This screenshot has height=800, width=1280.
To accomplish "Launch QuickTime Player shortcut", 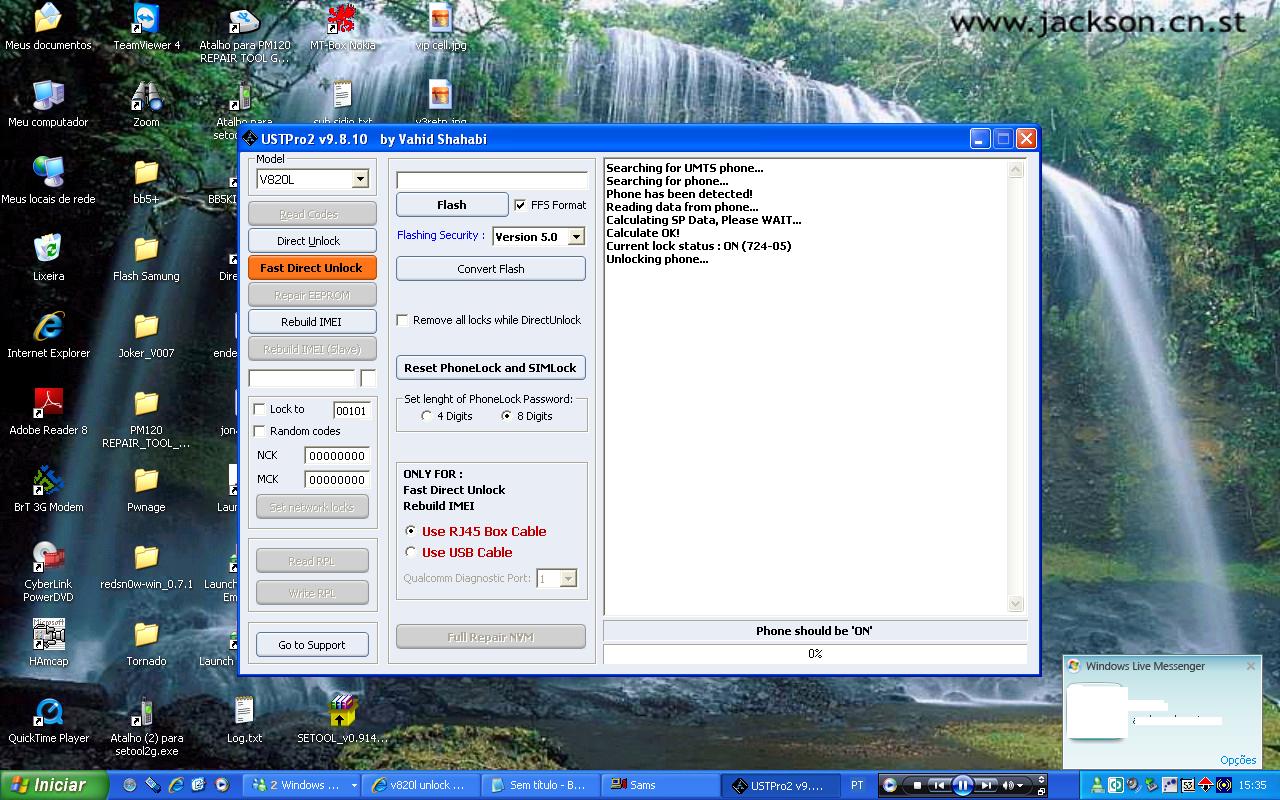I will coord(48,720).
